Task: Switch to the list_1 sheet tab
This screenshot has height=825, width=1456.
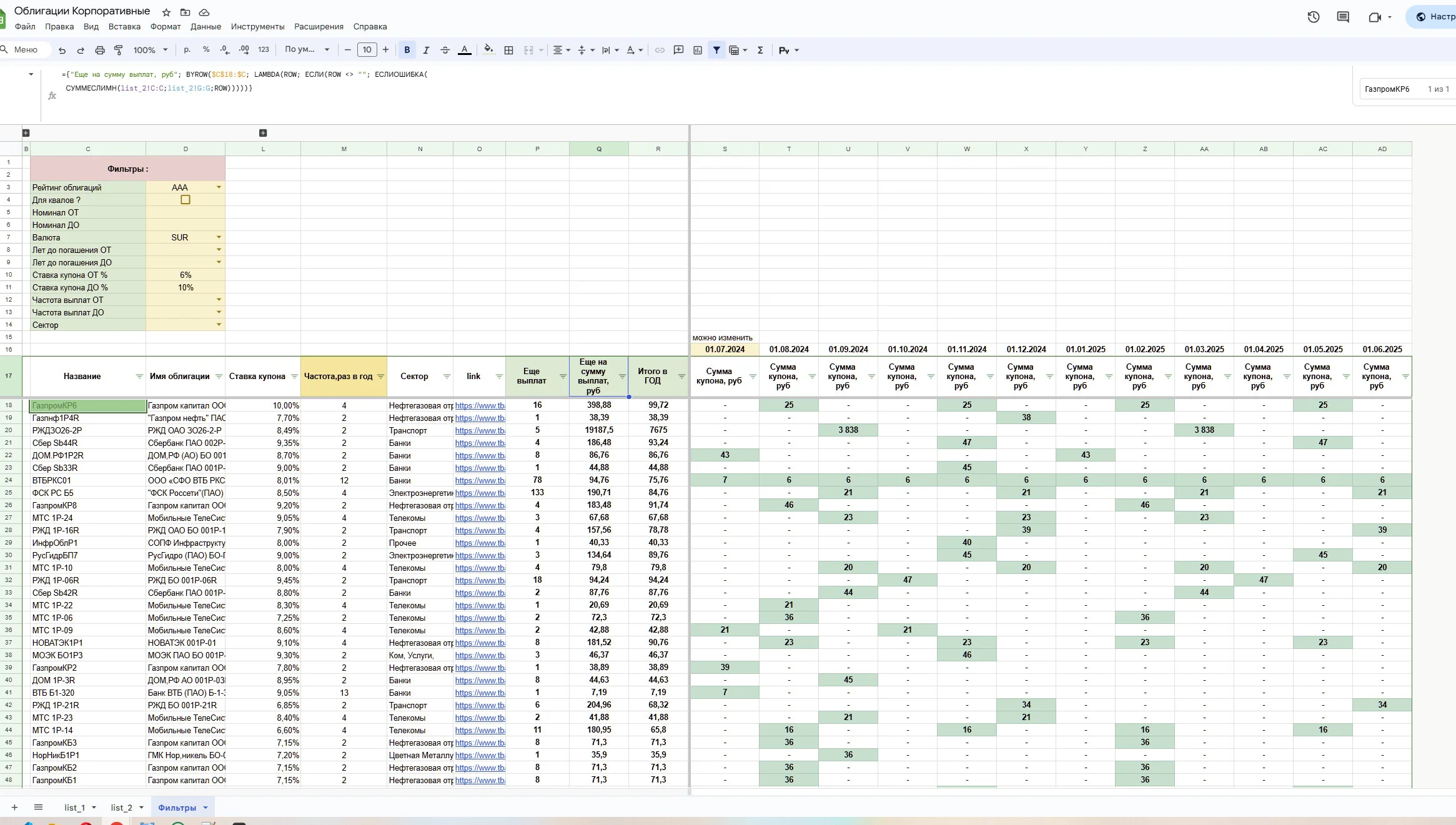Action: pyautogui.click(x=74, y=808)
